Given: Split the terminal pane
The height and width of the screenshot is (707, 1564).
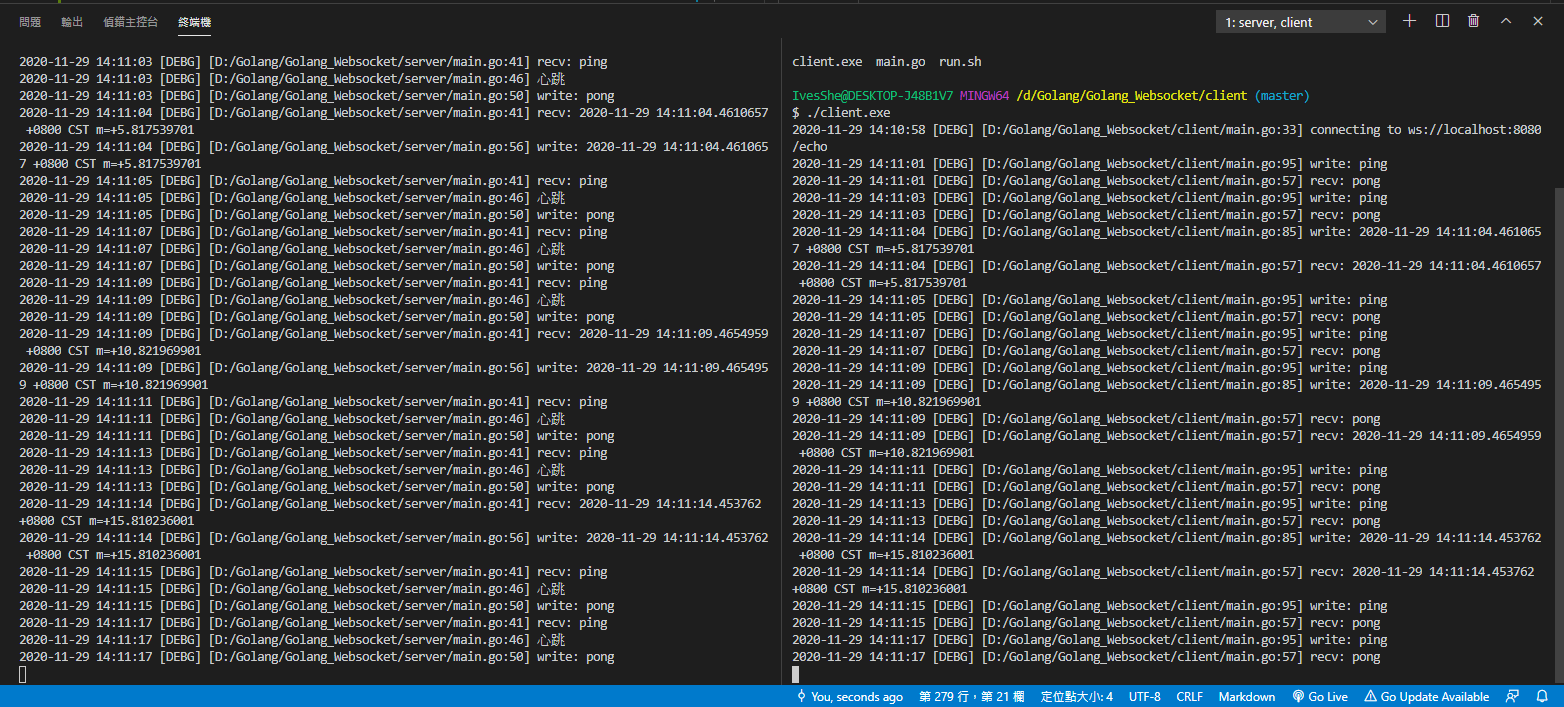Looking at the screenshot, I should [x=1442, y=21].
